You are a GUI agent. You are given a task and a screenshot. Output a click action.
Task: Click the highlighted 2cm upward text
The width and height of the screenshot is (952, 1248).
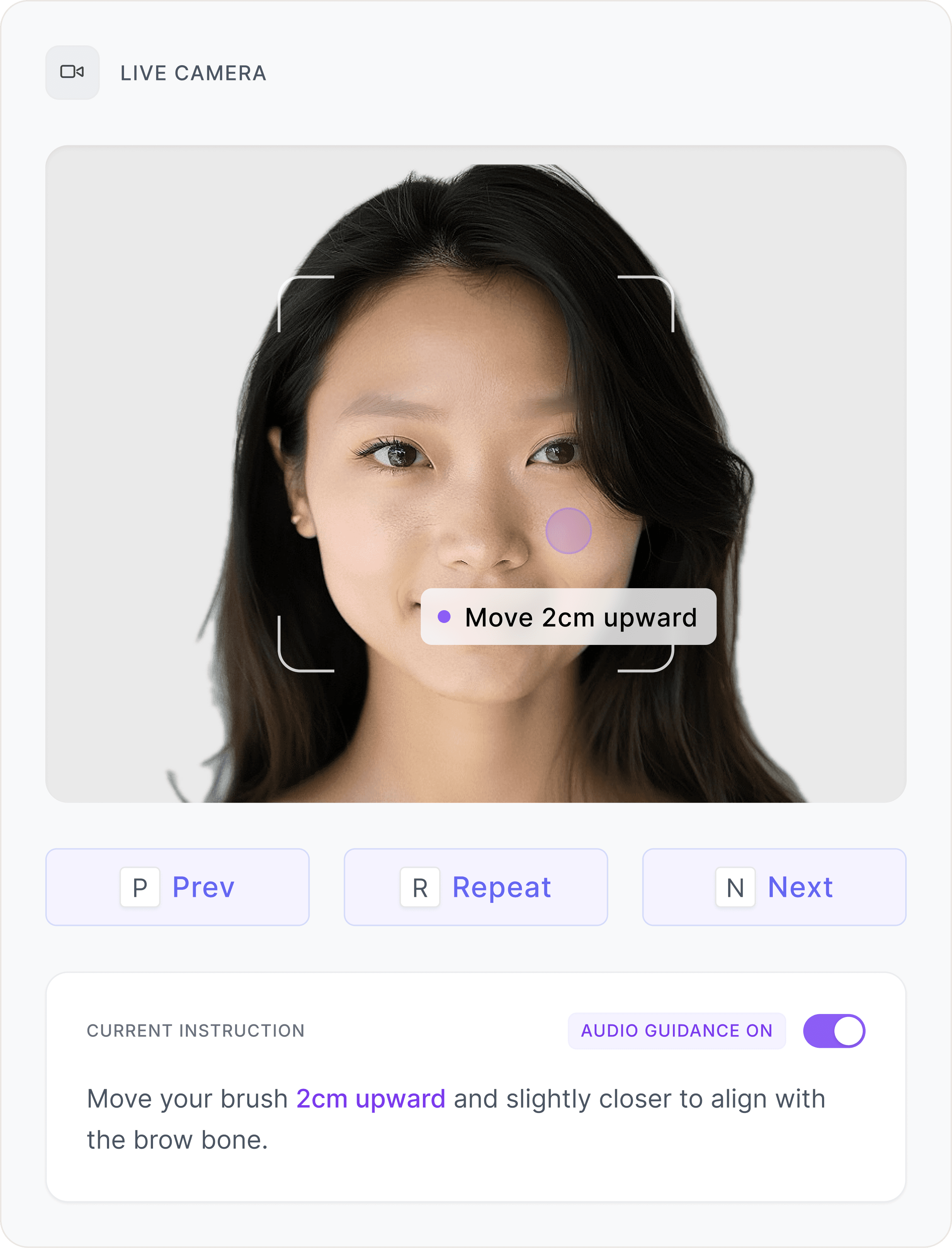coord(370,1099)
